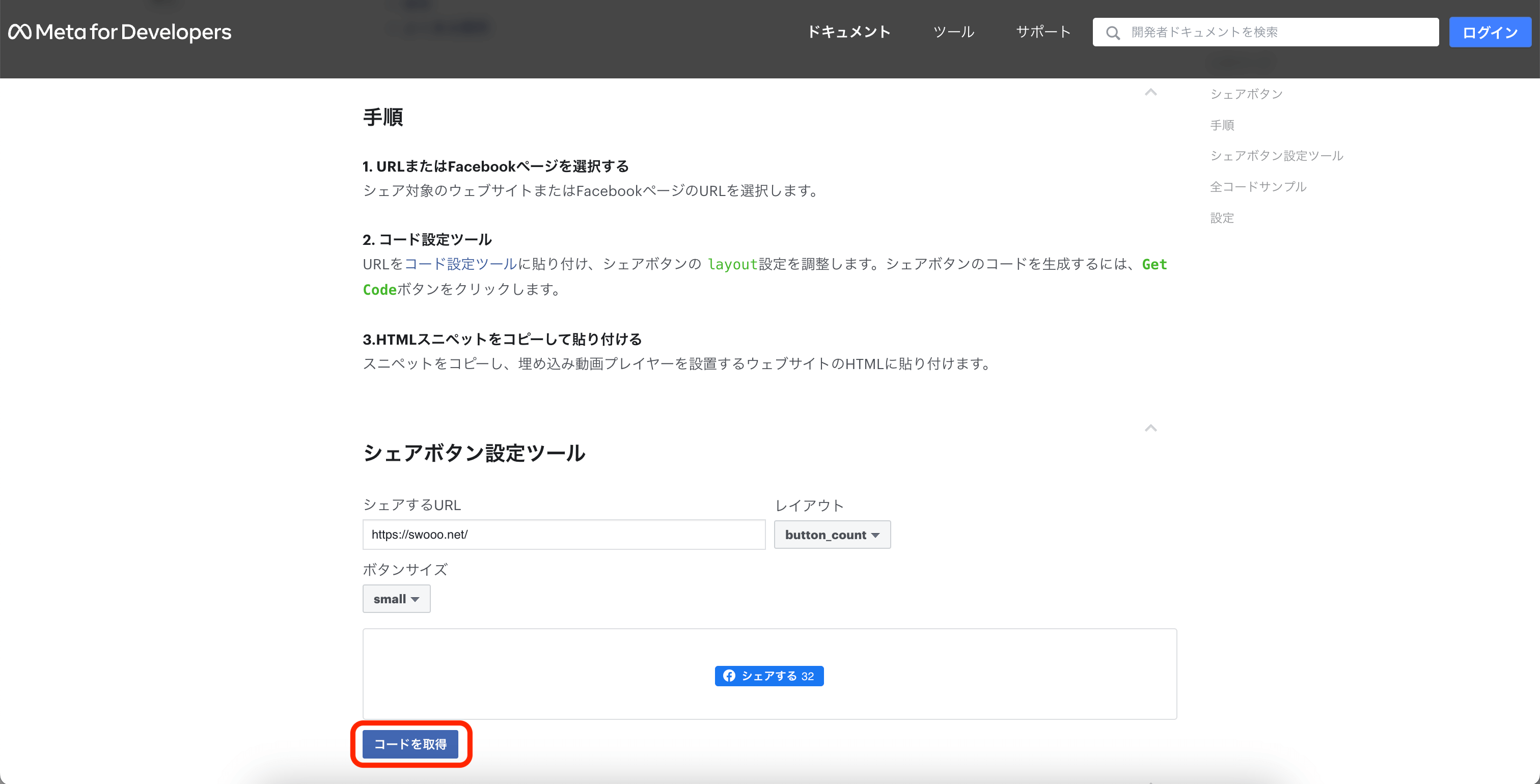Focus the developer docs search field
This screenshot has width=1540, height=784.
pyautogui.click(x=1266, y=32)
